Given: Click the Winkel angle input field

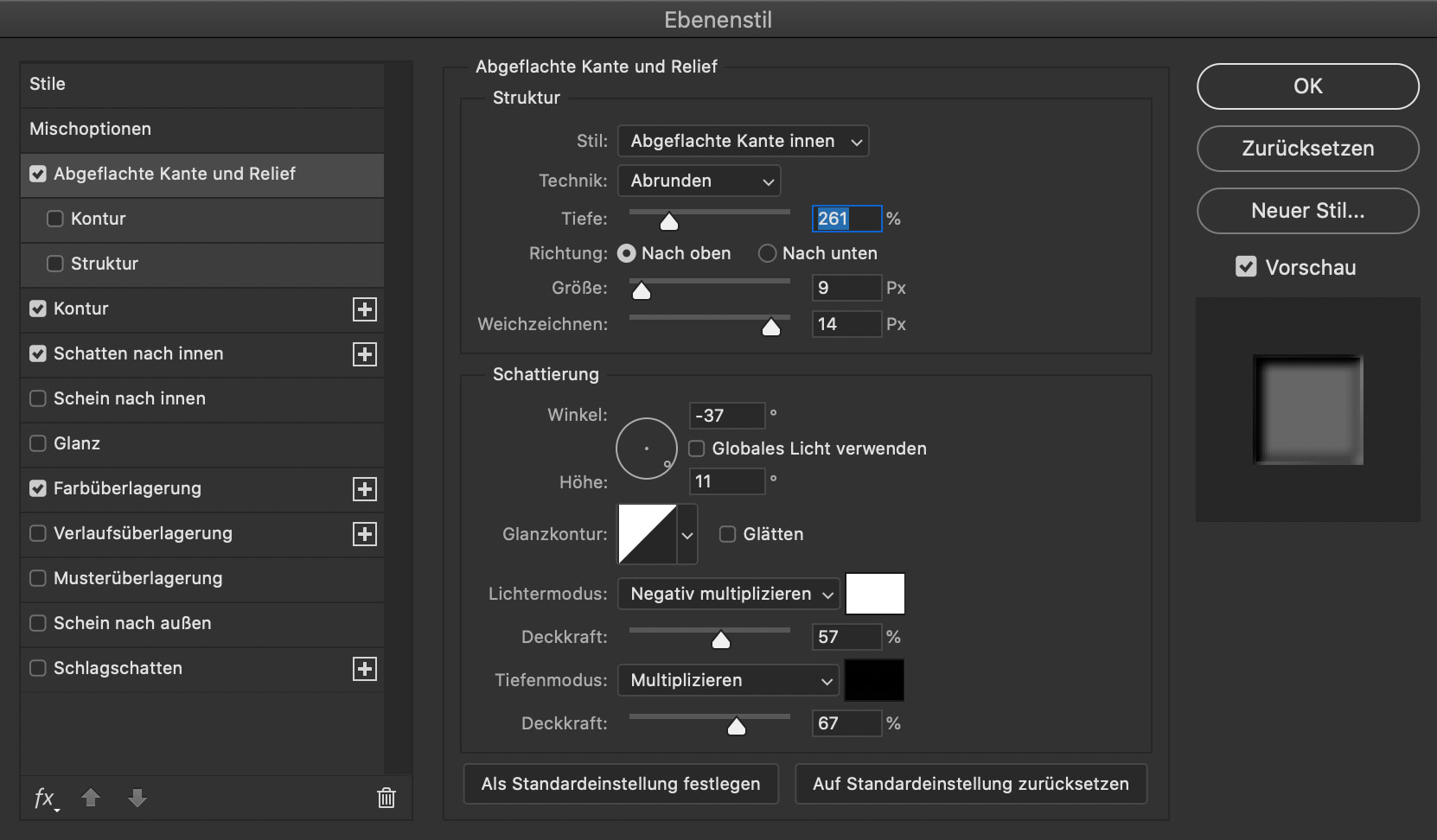Looking at the screenshot, I should coord(726,416).
